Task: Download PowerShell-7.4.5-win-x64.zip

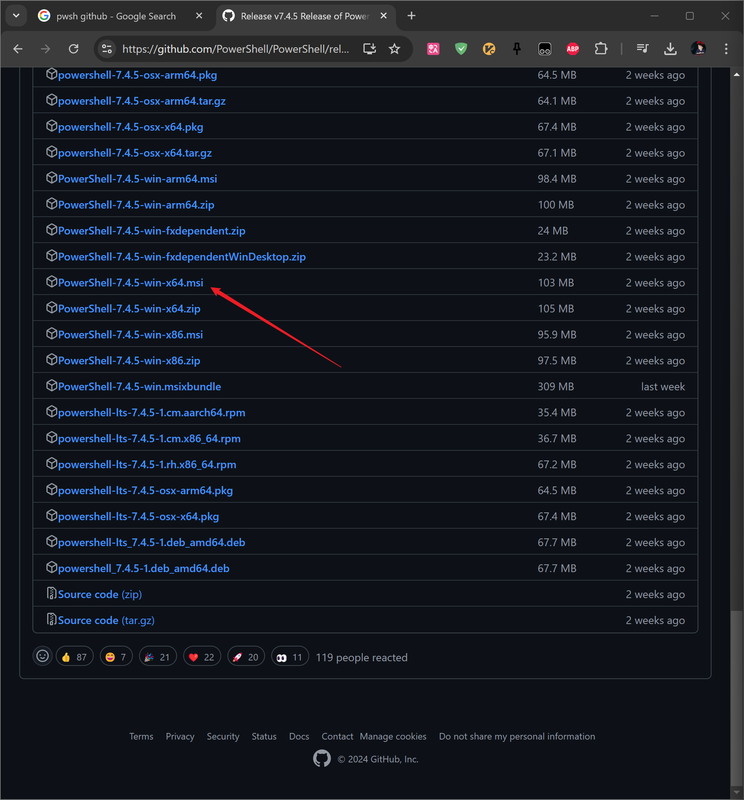Action: point(129,309)
